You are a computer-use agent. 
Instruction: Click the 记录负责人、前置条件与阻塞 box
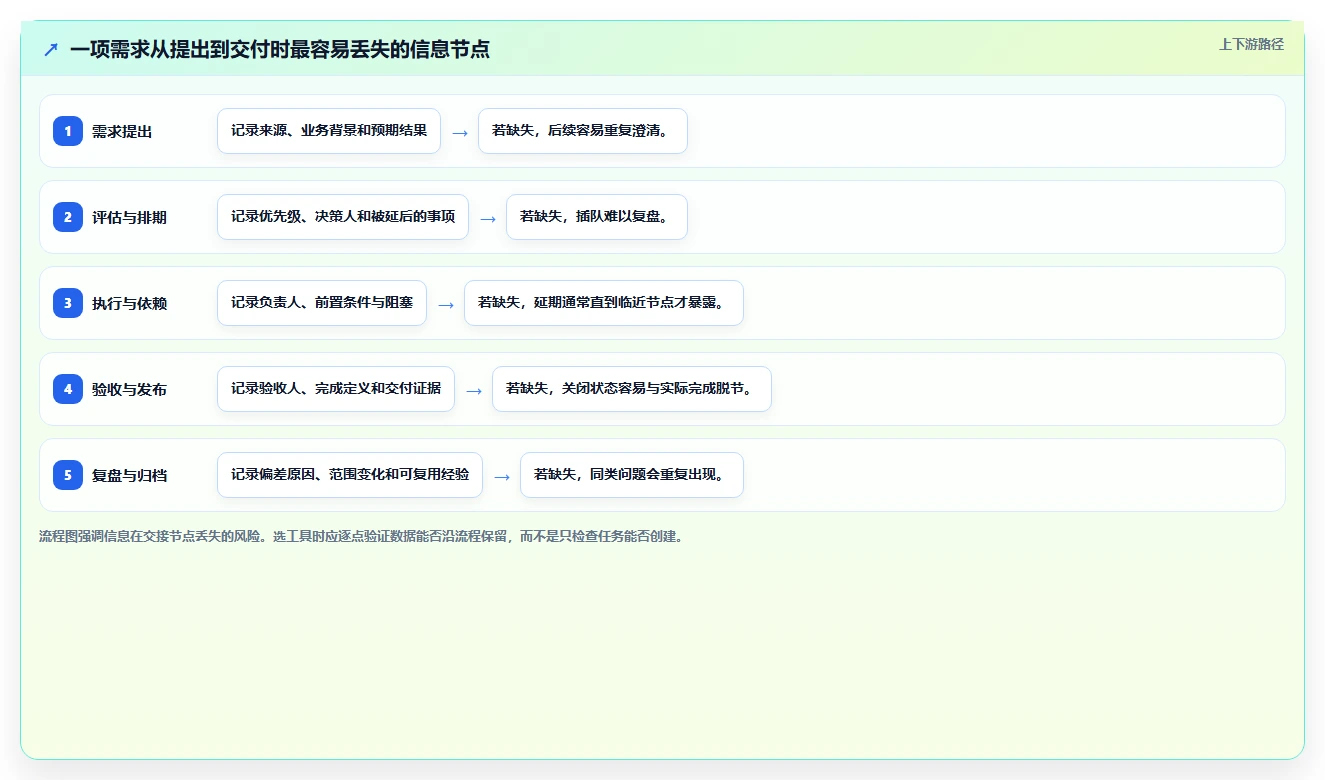coord(322,303)
